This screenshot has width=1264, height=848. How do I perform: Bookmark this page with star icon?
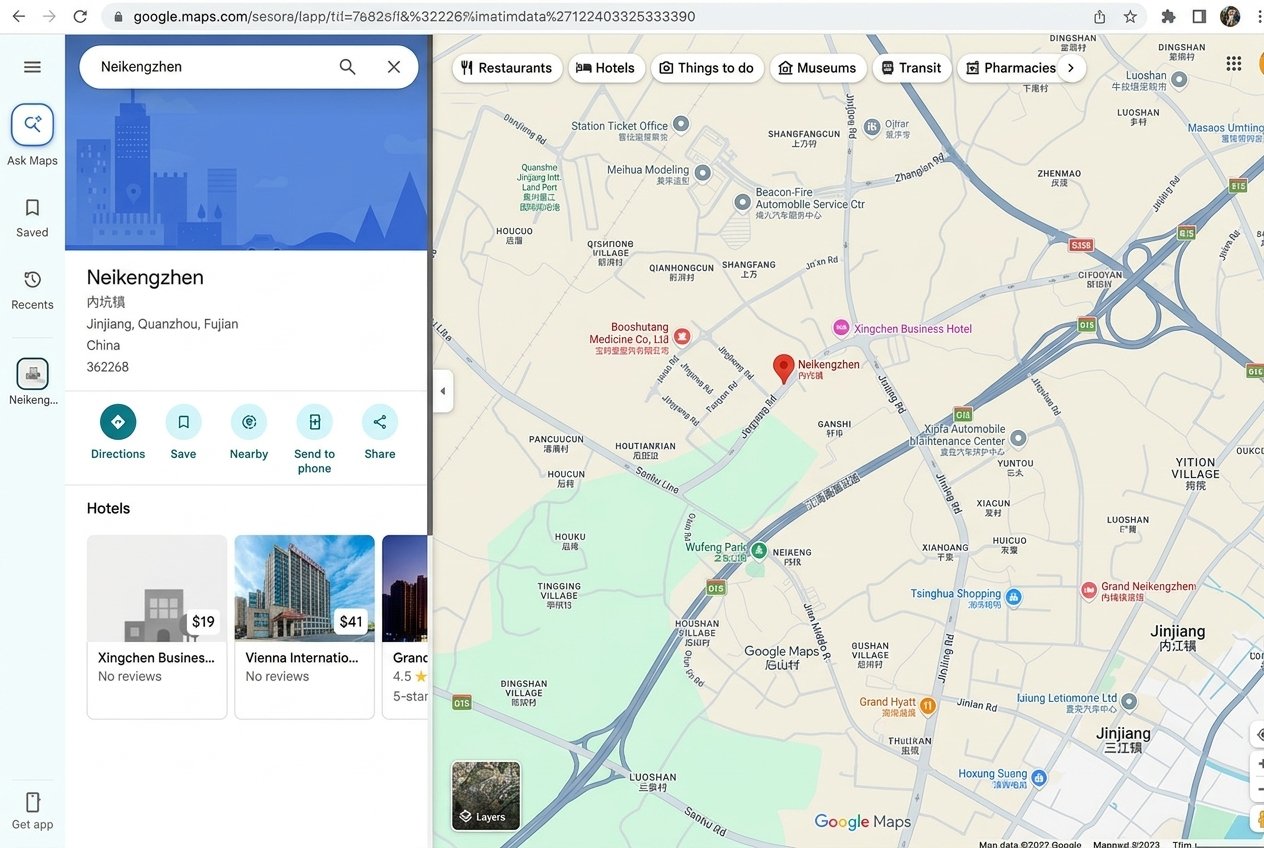(1130, 16)
